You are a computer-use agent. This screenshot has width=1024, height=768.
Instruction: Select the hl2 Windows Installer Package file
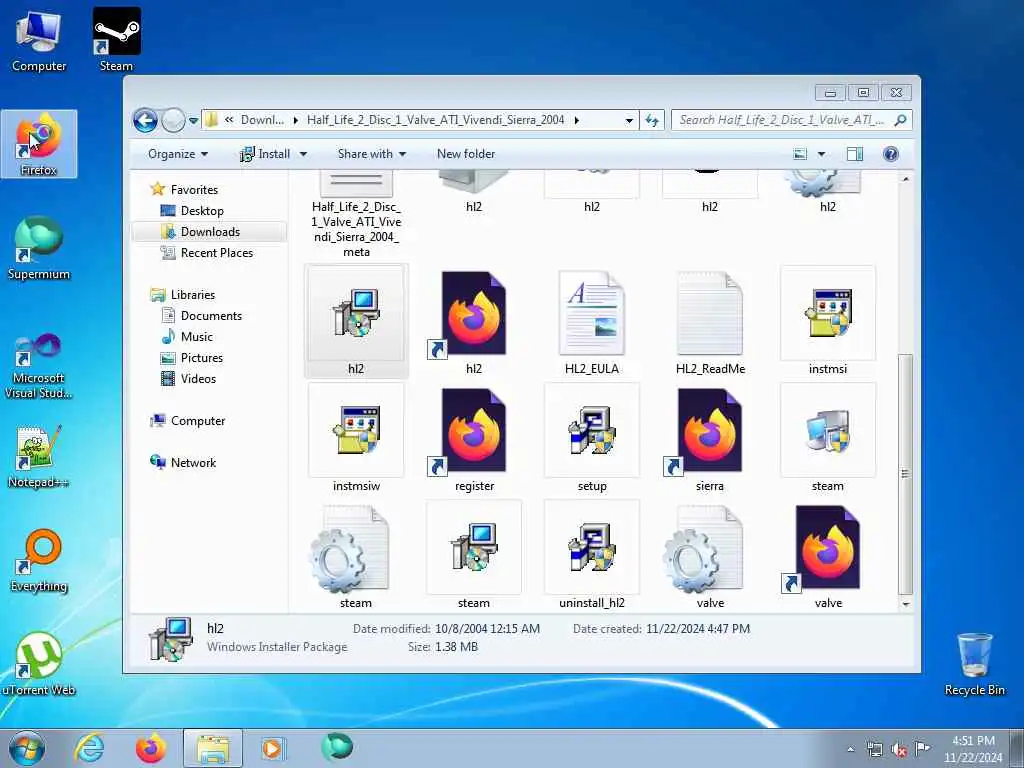point(356,321)
